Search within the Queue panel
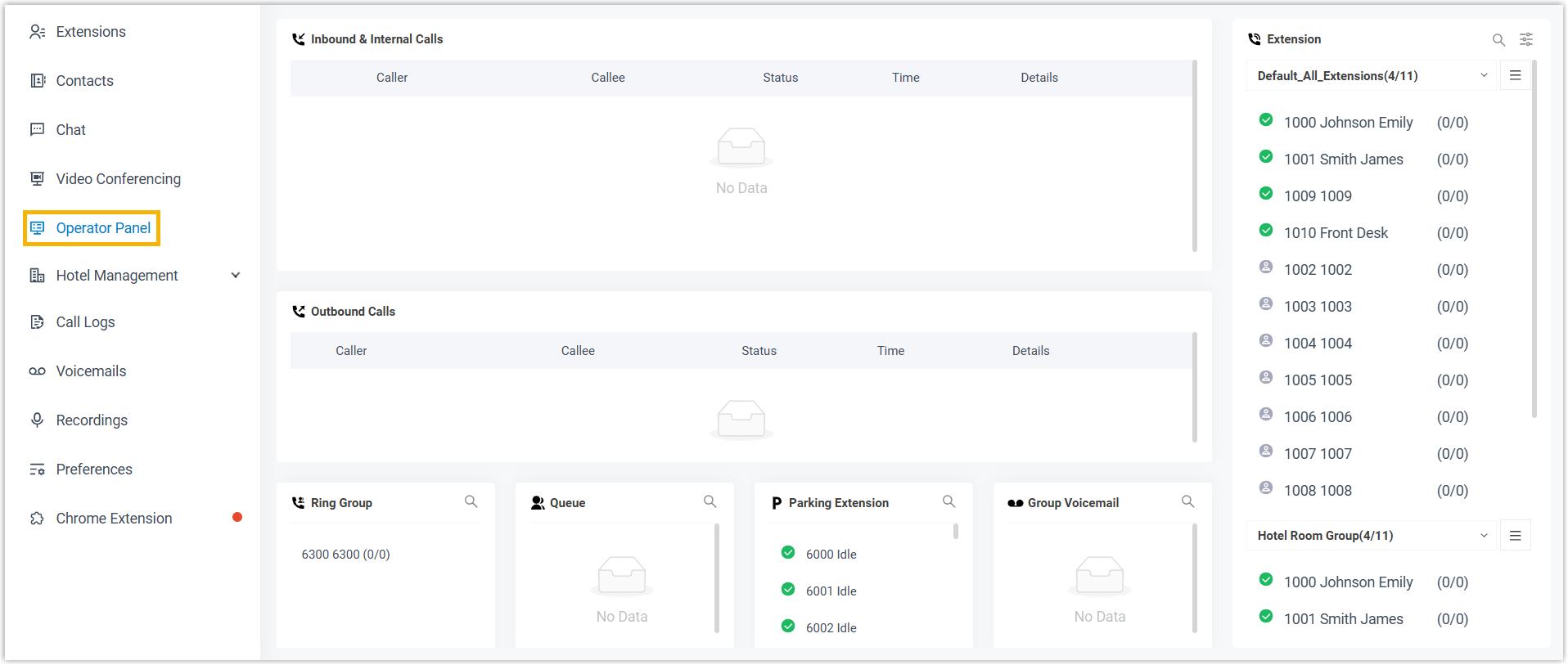1568x665 pixels. 710,501
